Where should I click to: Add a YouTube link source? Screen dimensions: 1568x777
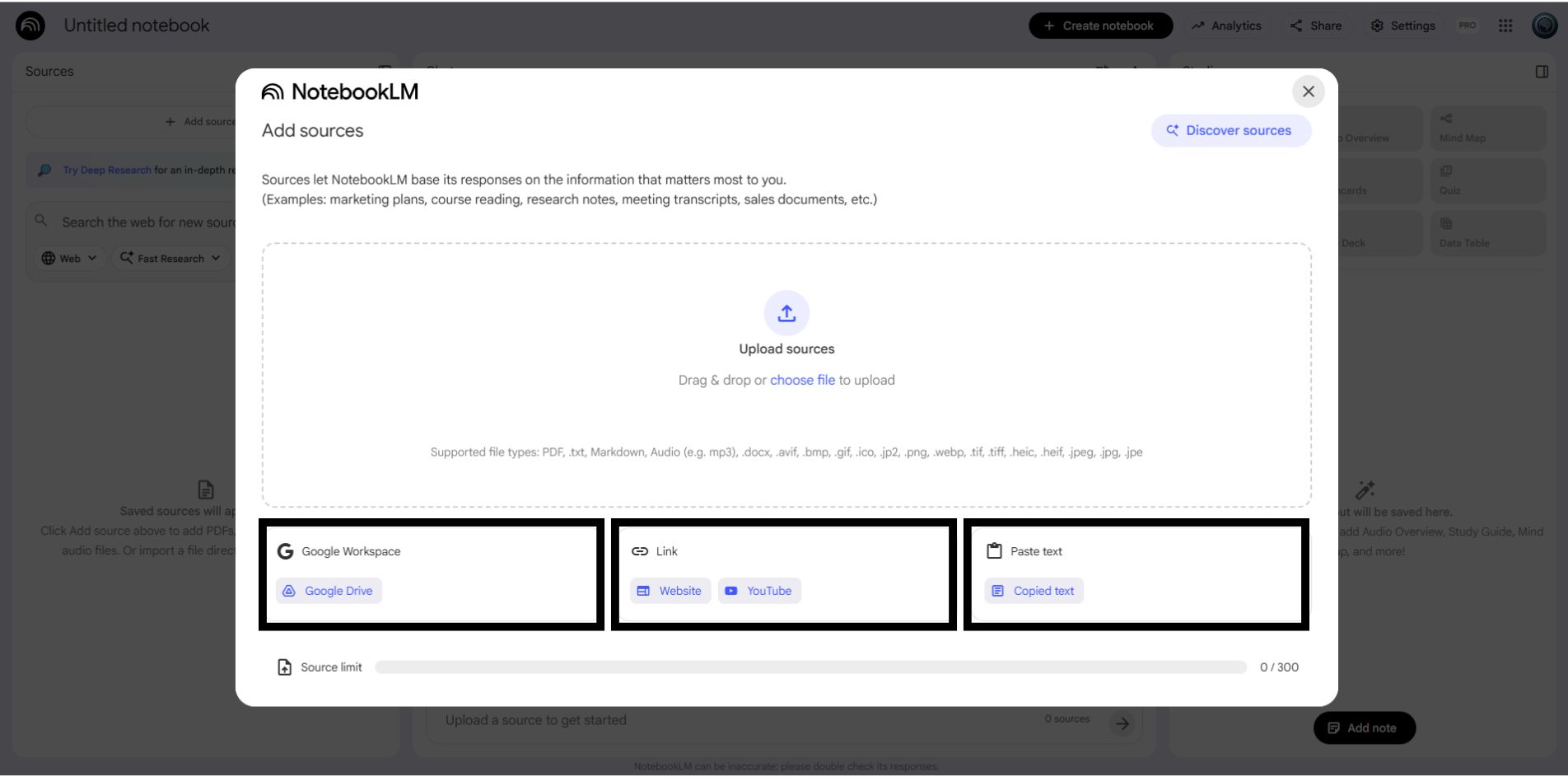click(759, 591)
